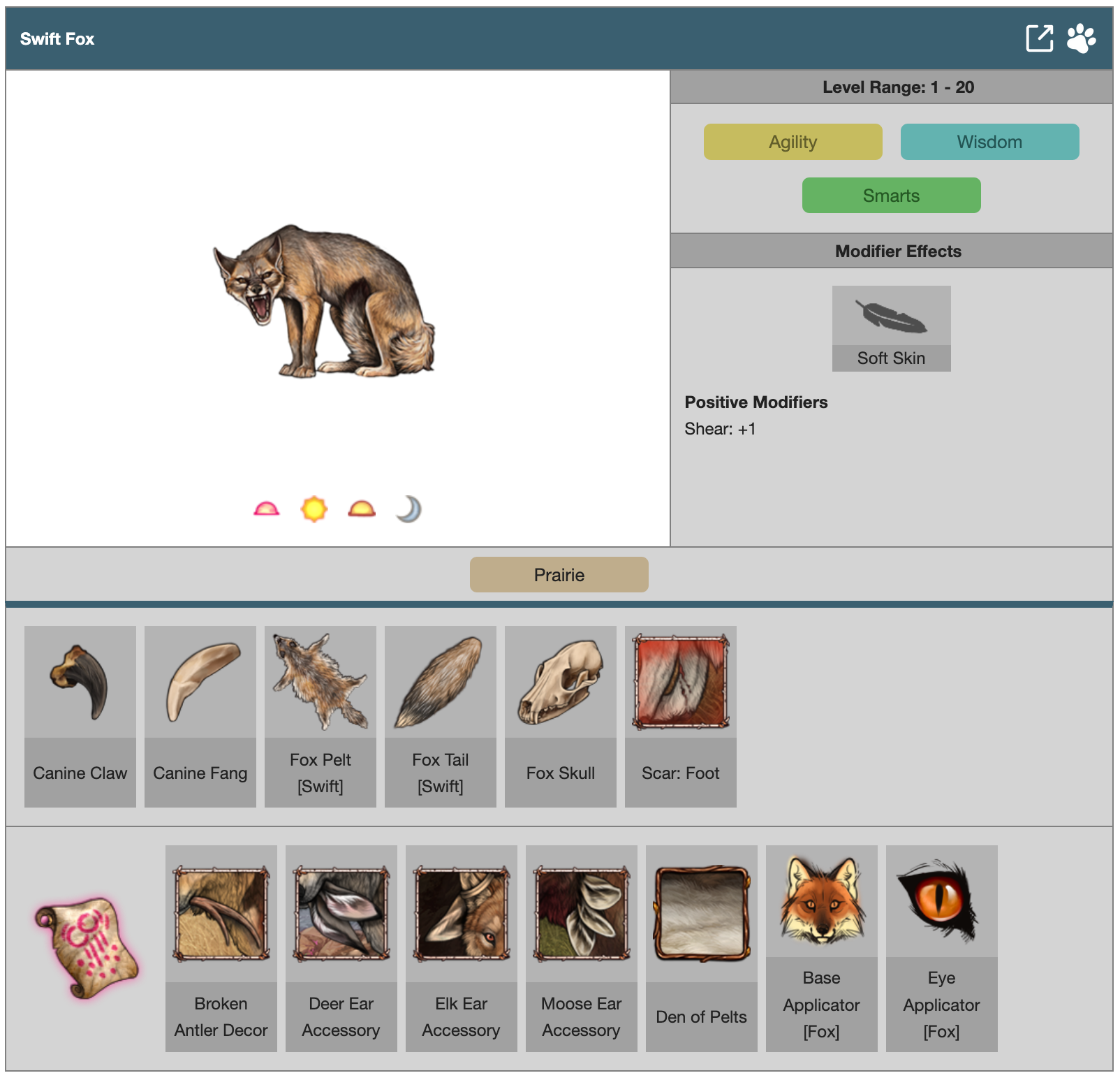
Task: Open the Prairie biome tag
Action: tap(559, 574)
